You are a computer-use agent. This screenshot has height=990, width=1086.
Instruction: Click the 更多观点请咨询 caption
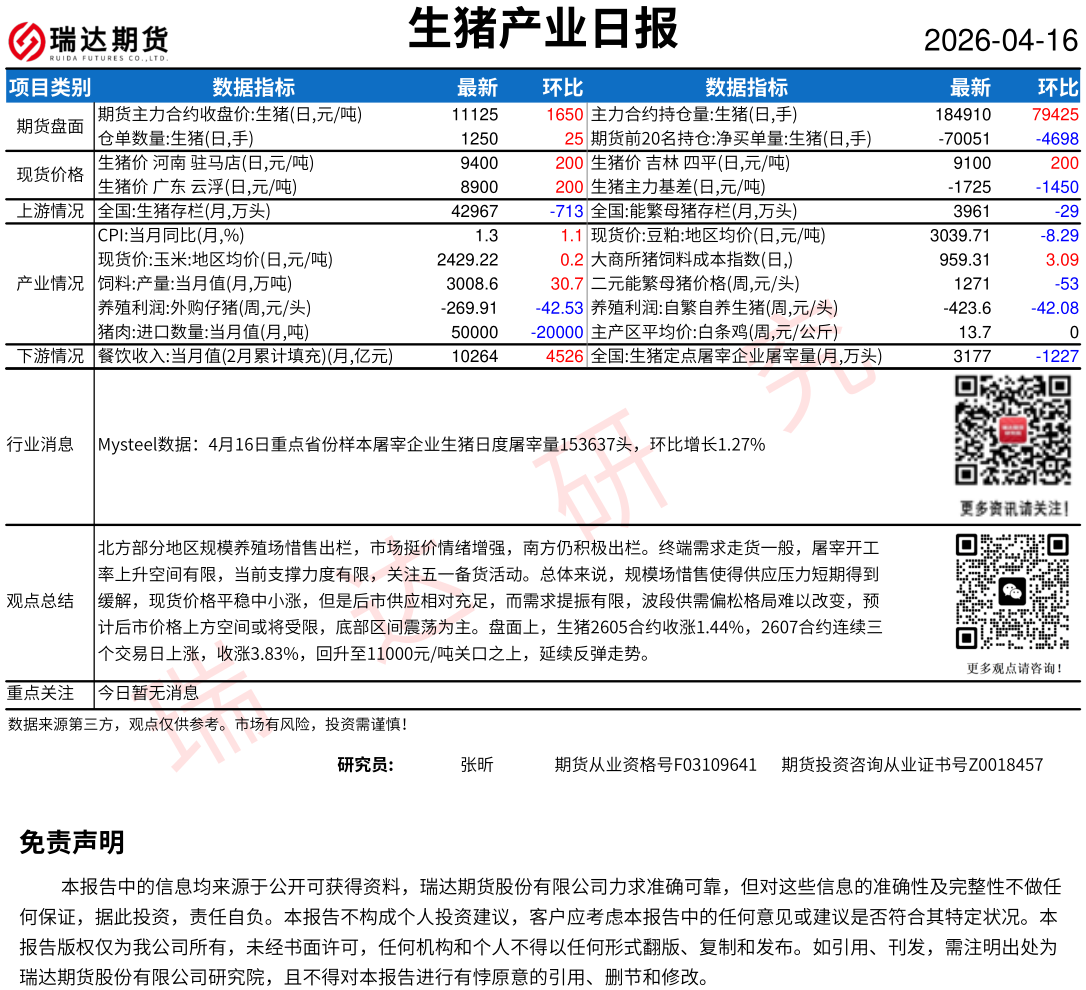[1014, 668]
